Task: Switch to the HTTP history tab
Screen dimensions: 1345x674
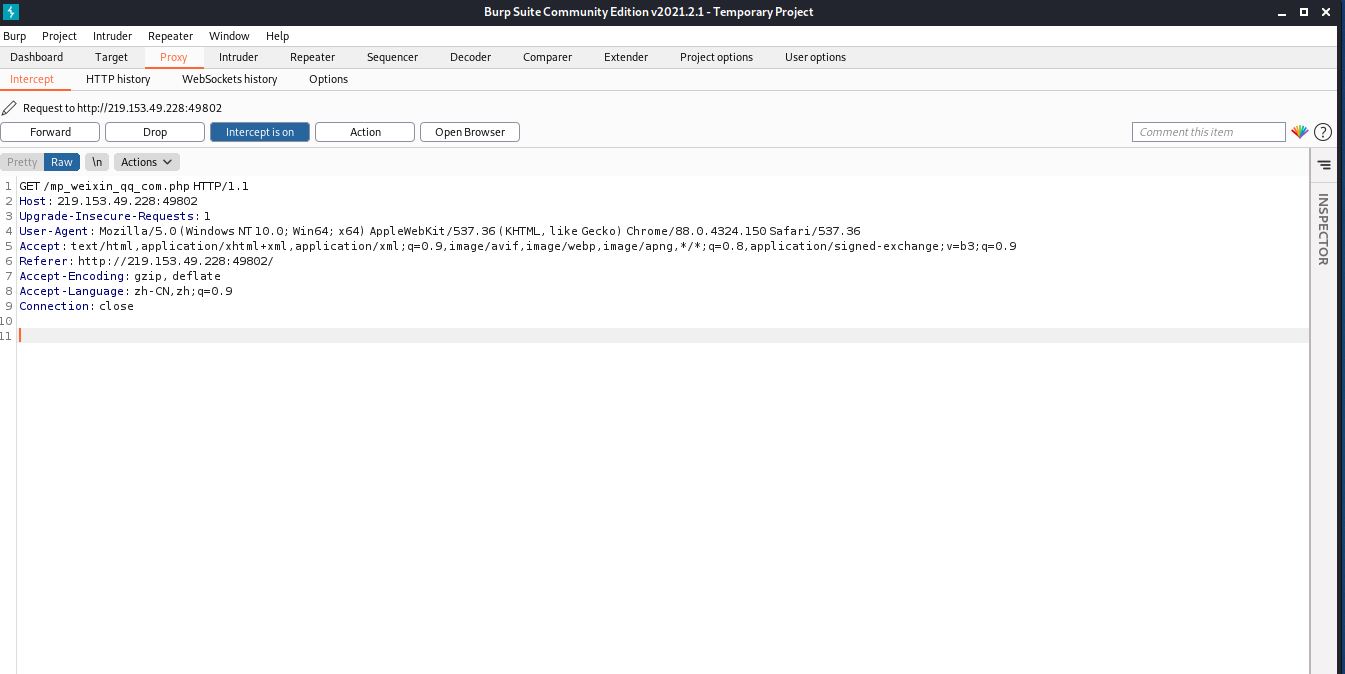Action: click(x=118, y=79)
